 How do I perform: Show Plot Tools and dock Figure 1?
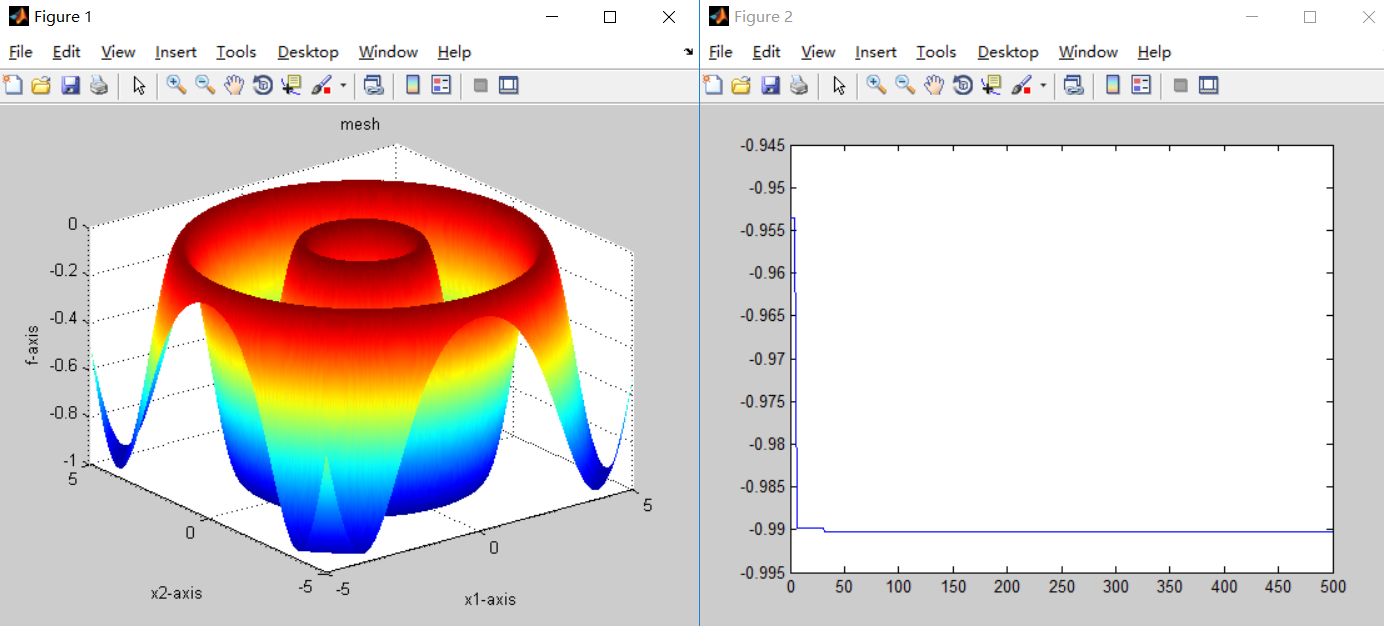[509, 86]
